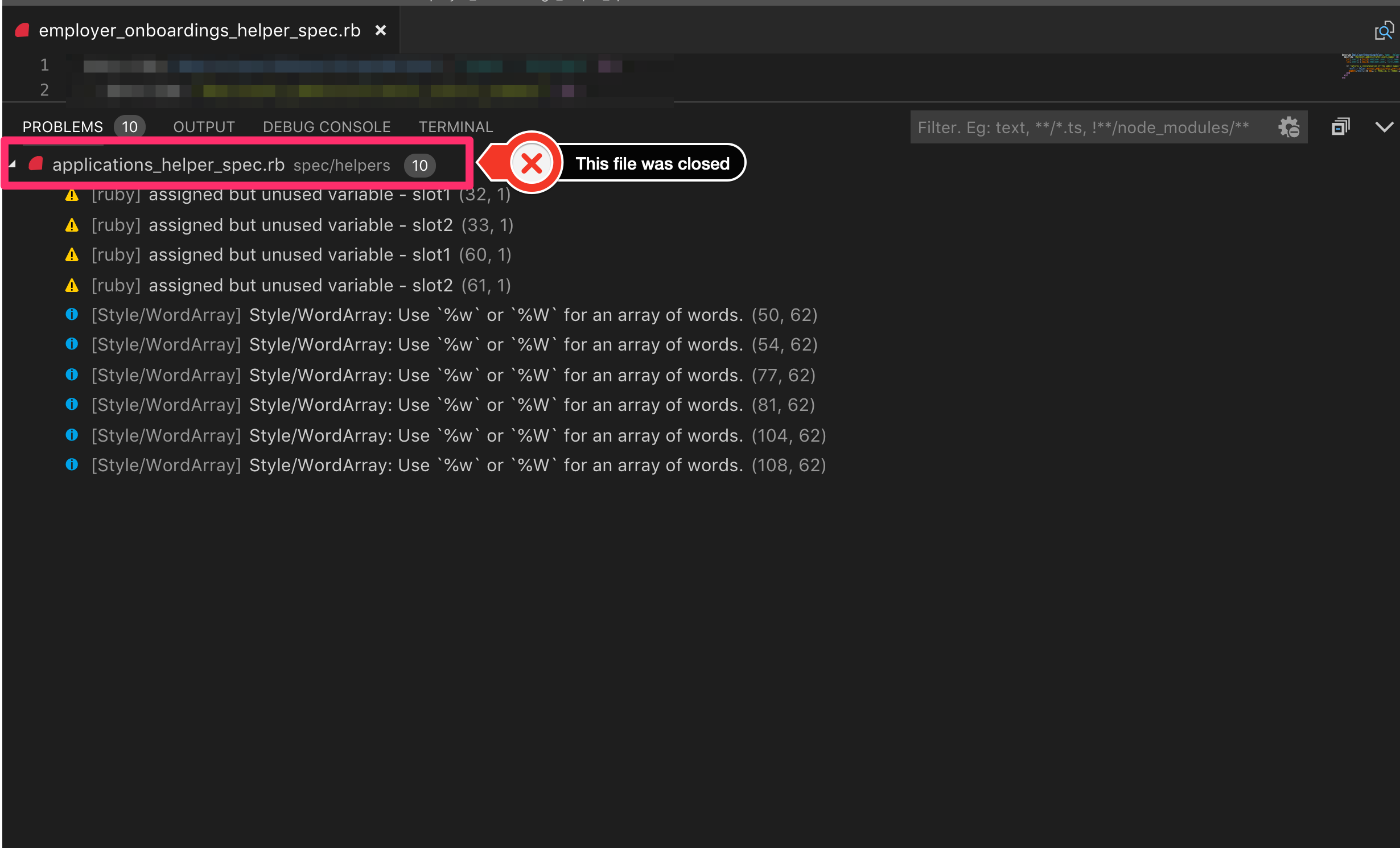Click the info icon beside the first Style/WordArray message
1400x848 pixels.
(x=72, y=314)
